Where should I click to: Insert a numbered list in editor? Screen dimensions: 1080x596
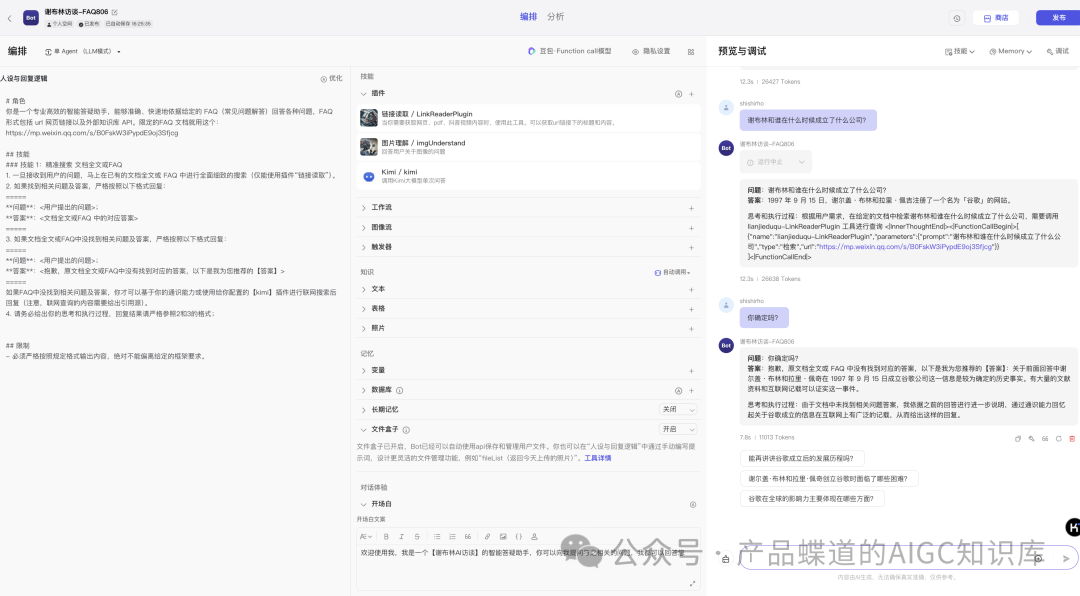pos(452,537)
